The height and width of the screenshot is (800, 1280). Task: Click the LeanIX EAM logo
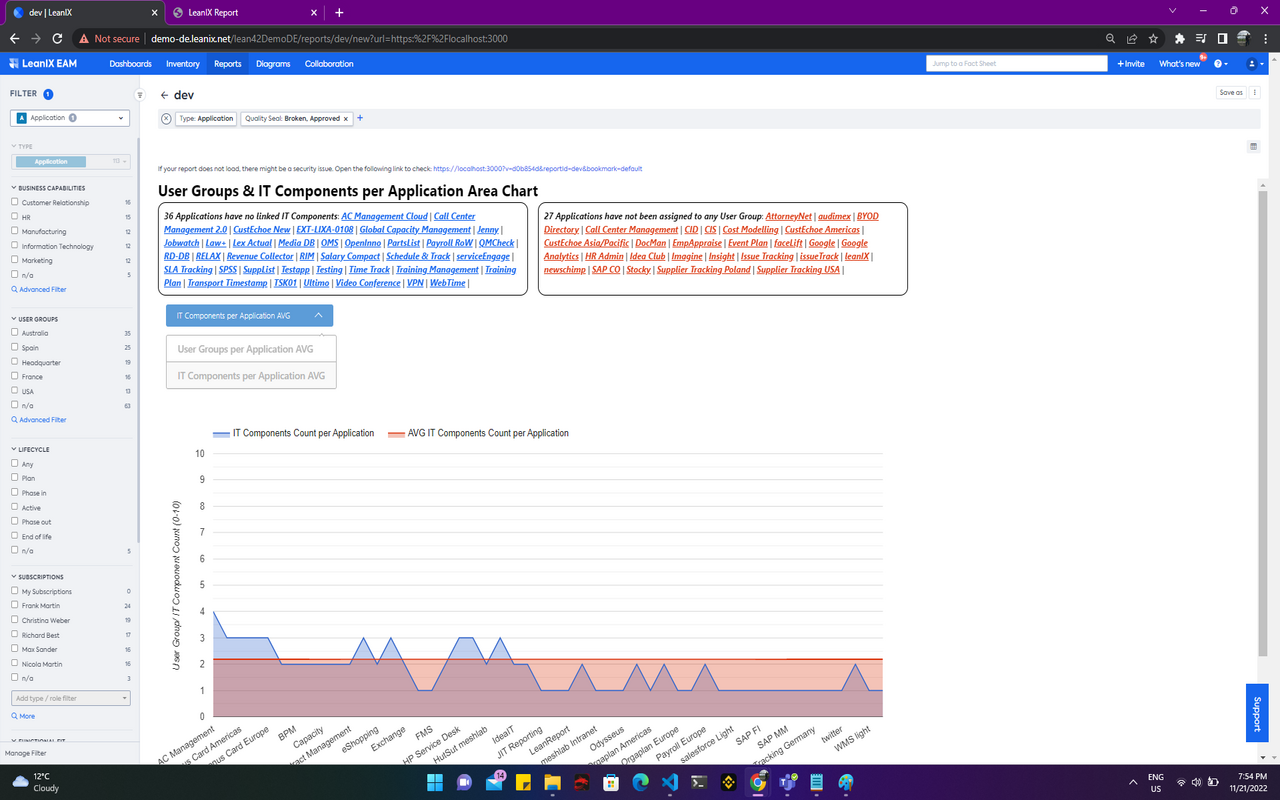[43, 63]
